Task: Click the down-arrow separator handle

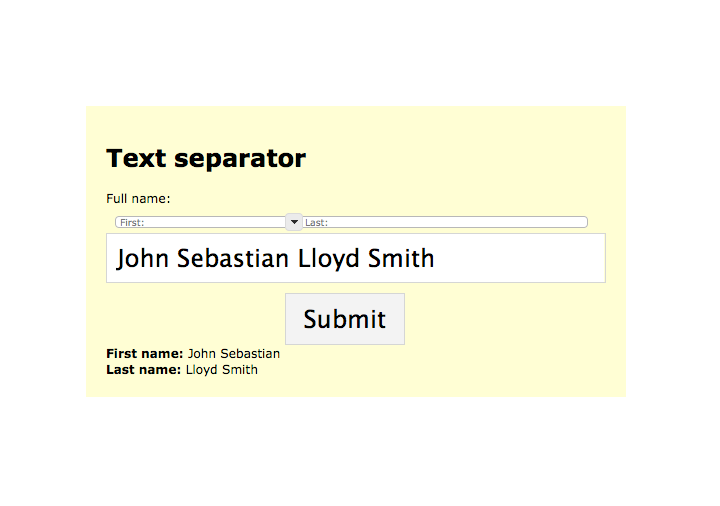Action: (294, 222)
